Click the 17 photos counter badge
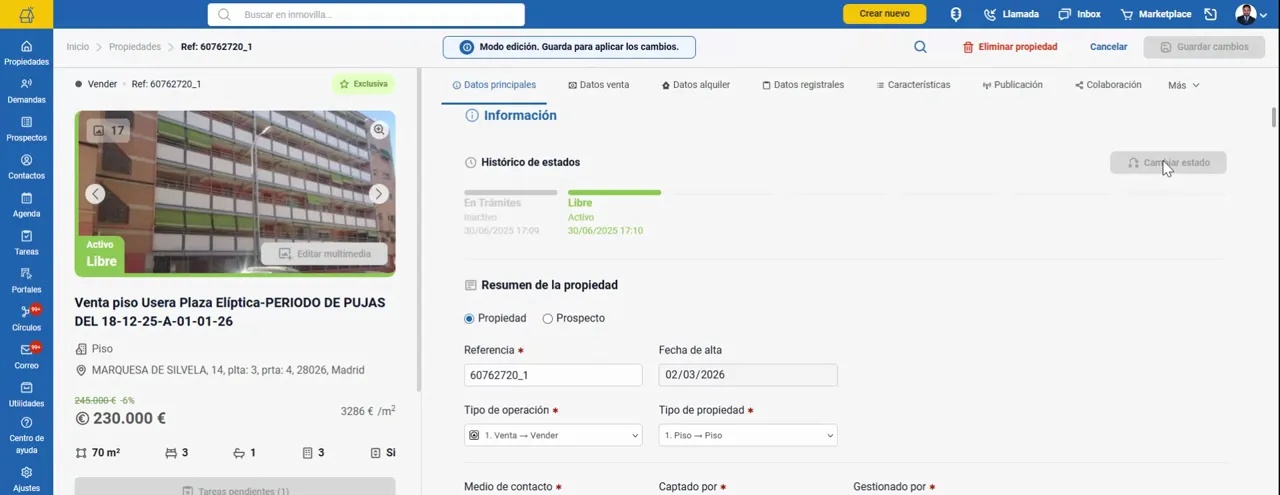The width and height of the screenshot is (1280, 495). point(108,131)
